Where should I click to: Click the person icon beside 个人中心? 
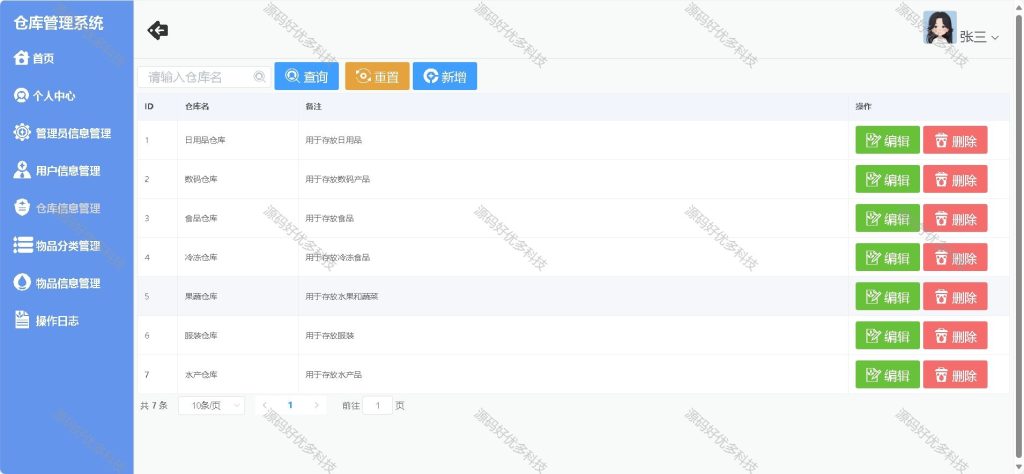click(x=22, y=95)
